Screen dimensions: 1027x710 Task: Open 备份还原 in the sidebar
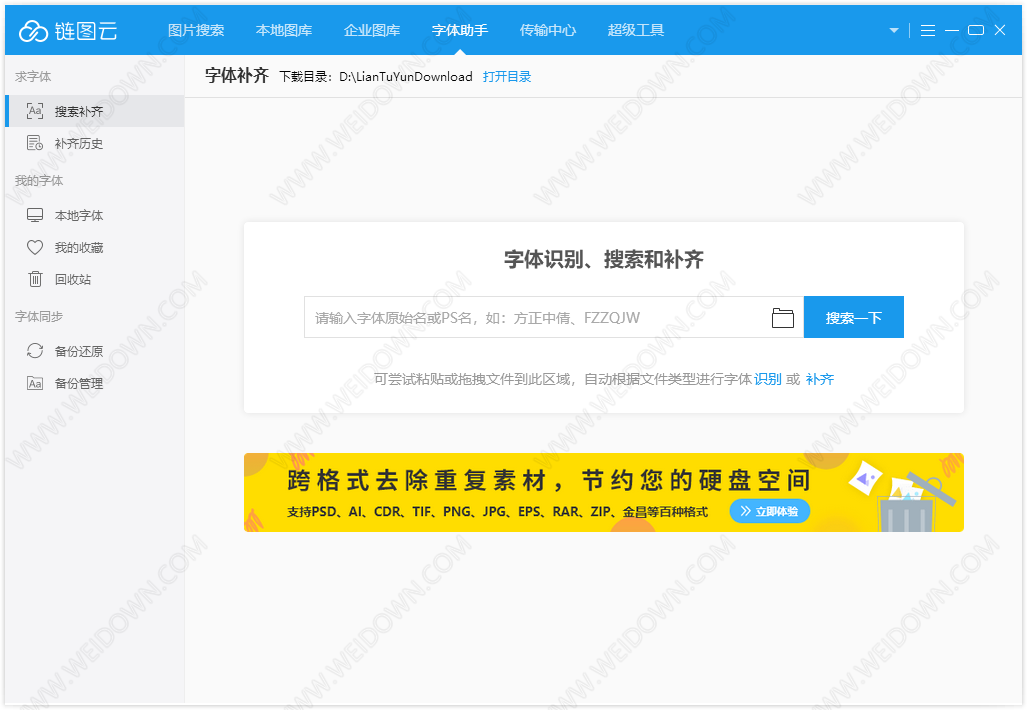94,351
